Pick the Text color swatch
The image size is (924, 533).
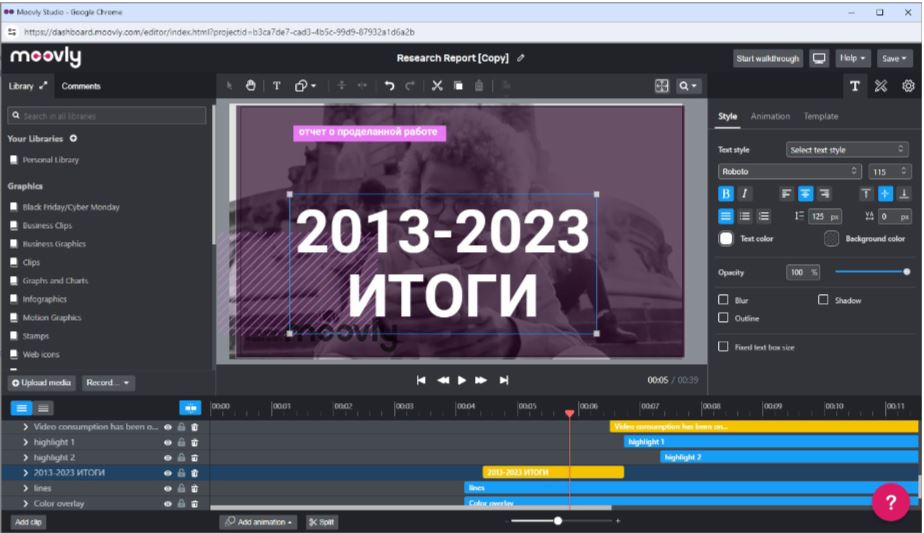click(726, 238)
